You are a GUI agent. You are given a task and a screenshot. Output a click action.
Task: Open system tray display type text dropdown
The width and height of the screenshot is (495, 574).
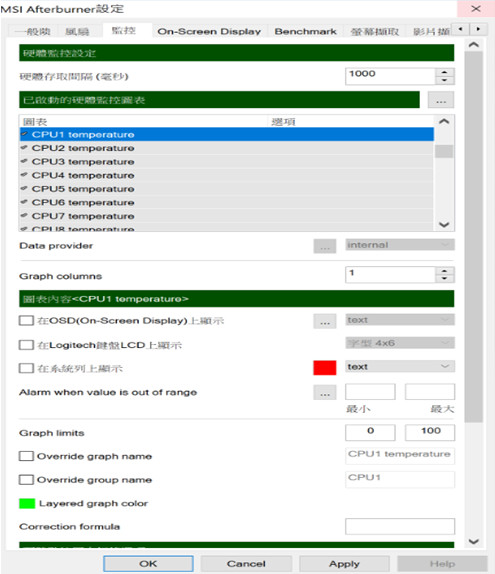400,366
